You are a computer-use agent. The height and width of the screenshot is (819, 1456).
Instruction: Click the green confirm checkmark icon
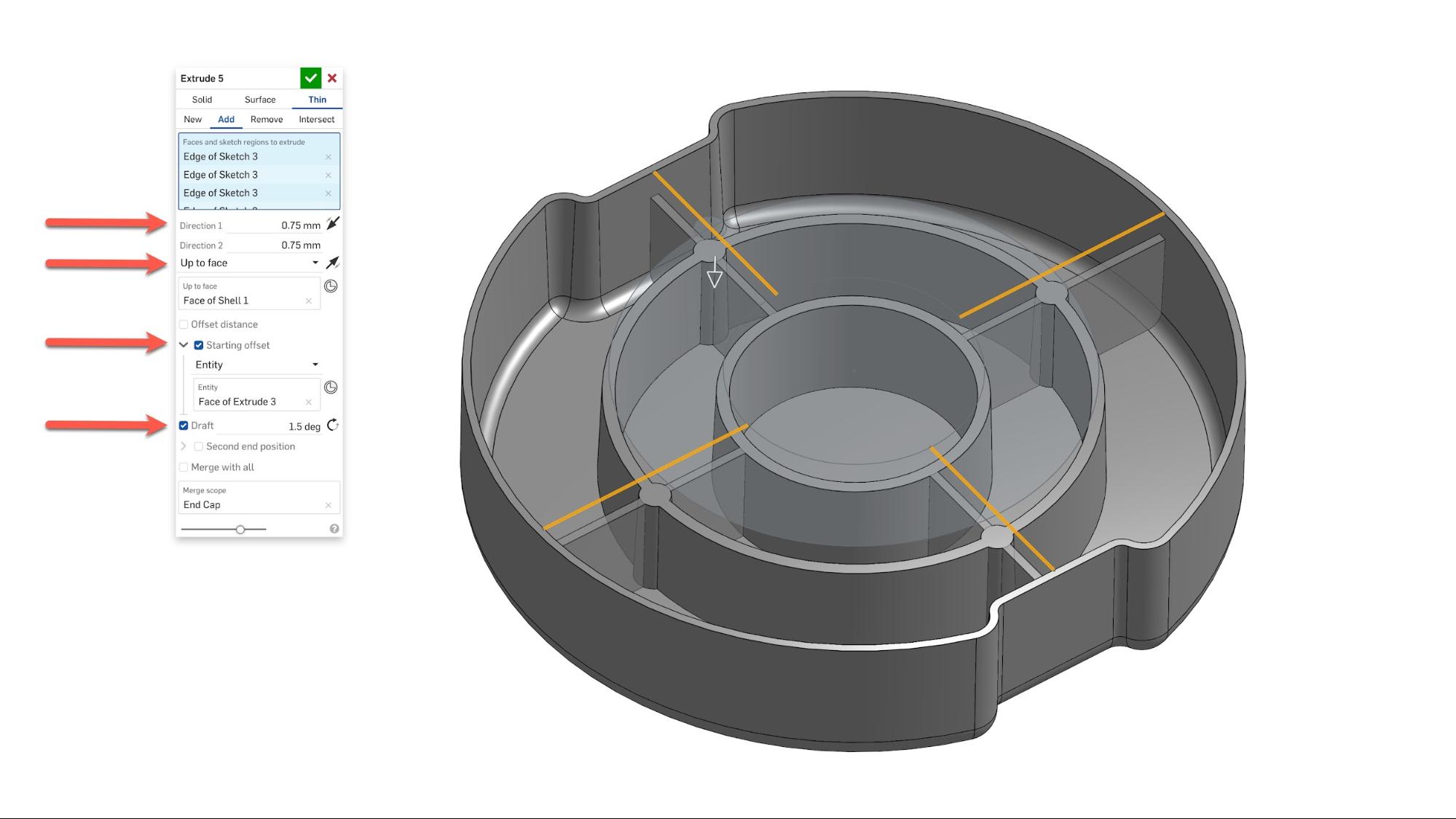click(x=310, y=78)
